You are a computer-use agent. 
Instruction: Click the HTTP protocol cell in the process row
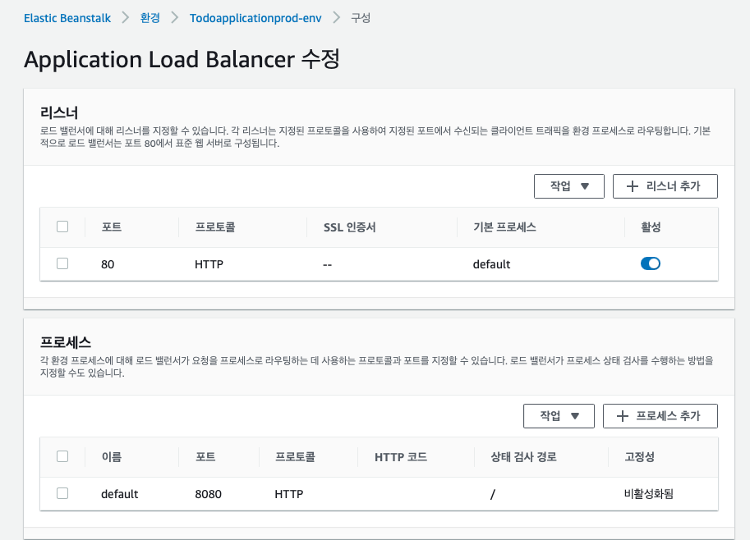pyautogui.click(x=289, y=494)
